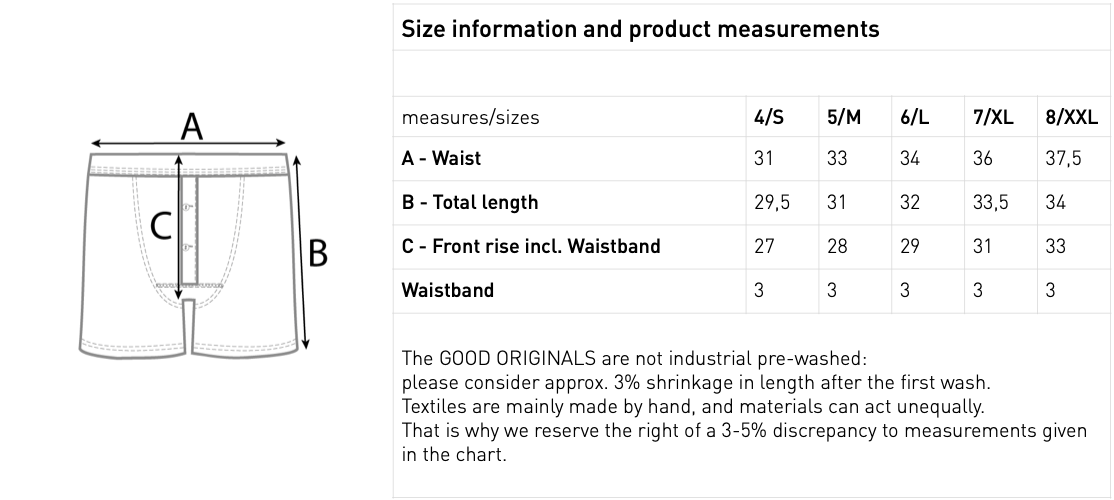Screen dimensions: 1114x500
Task: Click the letter B length label on diagram
Action: (318, 254)
